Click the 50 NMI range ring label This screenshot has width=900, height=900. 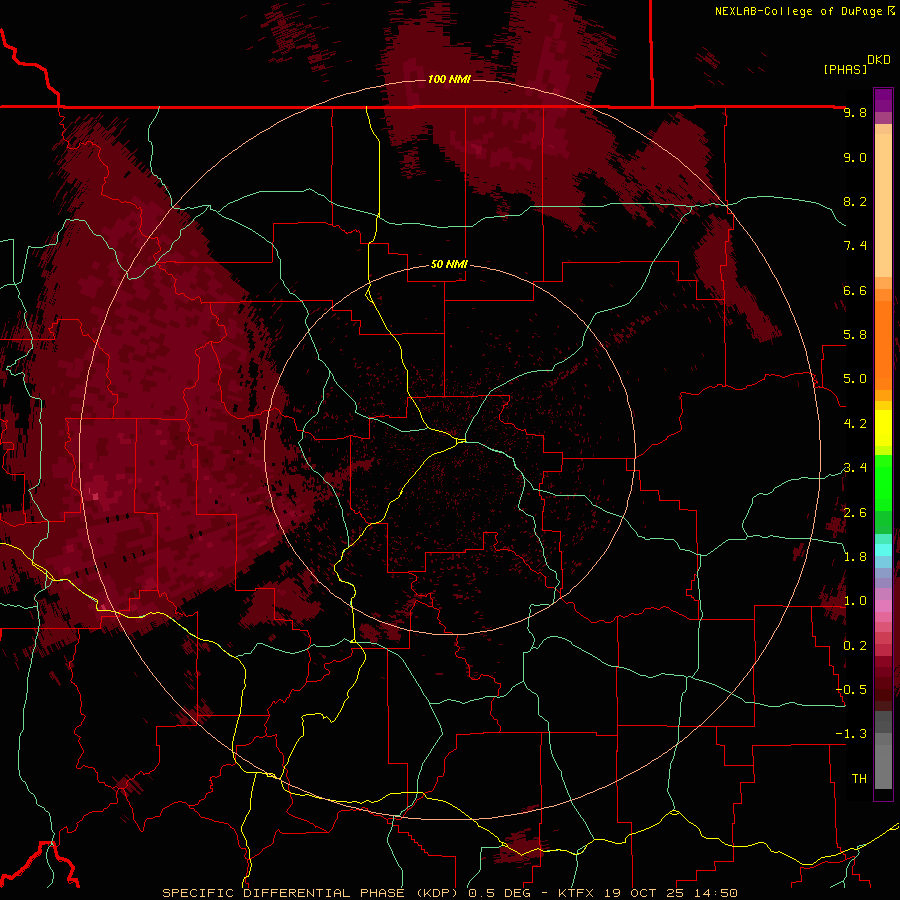click(x=449, y=265)
